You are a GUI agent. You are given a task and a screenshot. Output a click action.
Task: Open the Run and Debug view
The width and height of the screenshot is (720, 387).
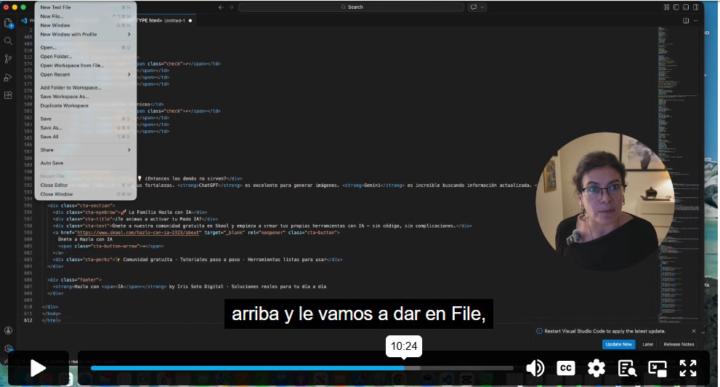[8, 77]
